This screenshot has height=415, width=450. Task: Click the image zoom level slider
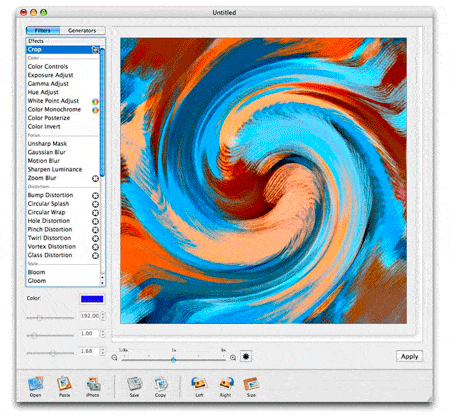(x=174, y=360)
